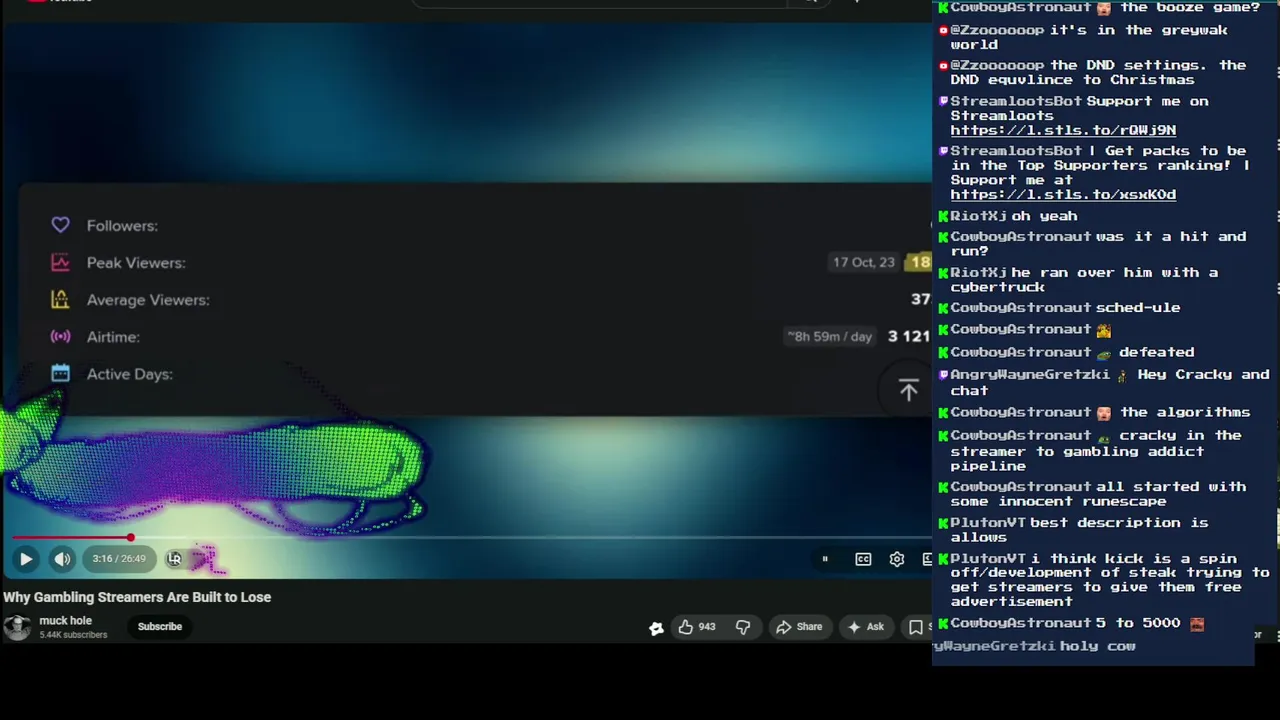1280x720 pixels.
Task: Open the muck hole channel name link
Action: (x=65, y=621)
